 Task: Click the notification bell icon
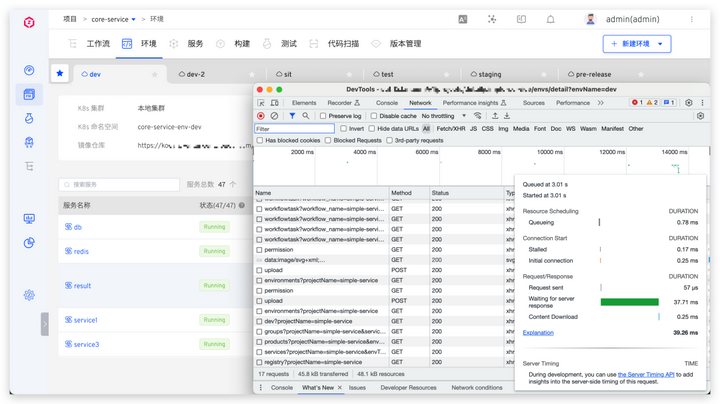[550, 19]
